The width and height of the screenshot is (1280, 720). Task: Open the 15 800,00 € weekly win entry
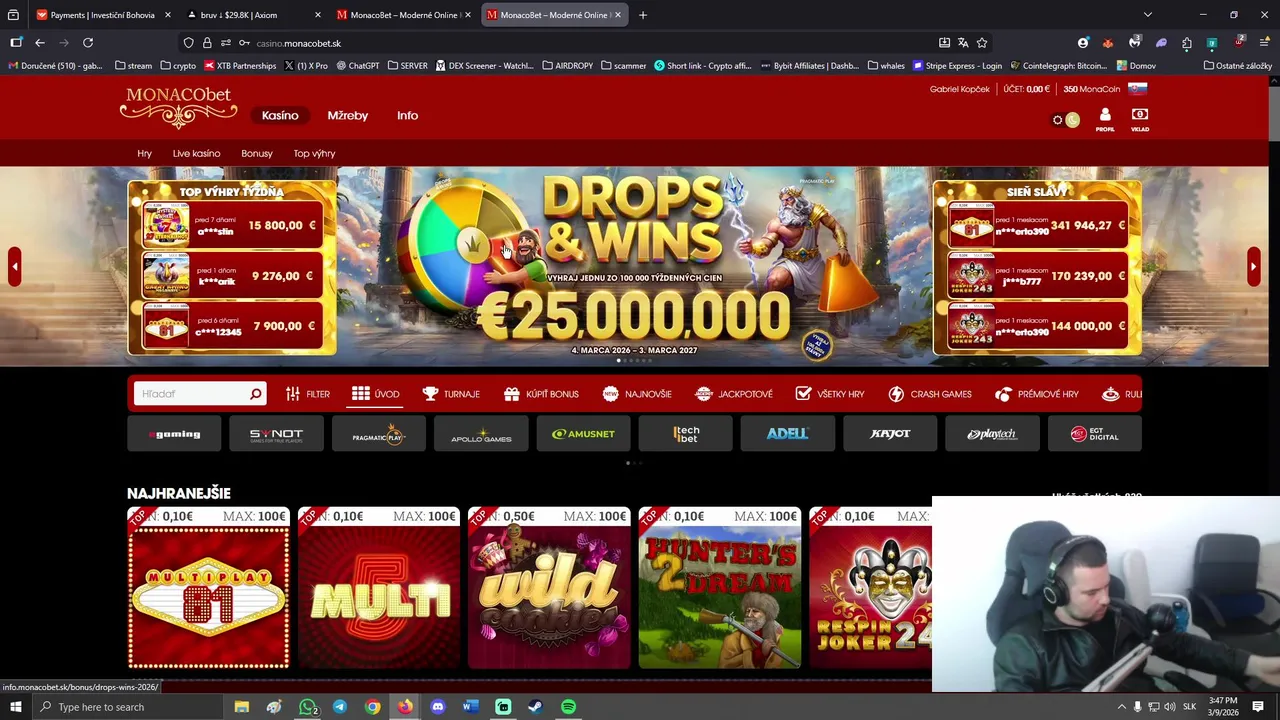[233, 226]
